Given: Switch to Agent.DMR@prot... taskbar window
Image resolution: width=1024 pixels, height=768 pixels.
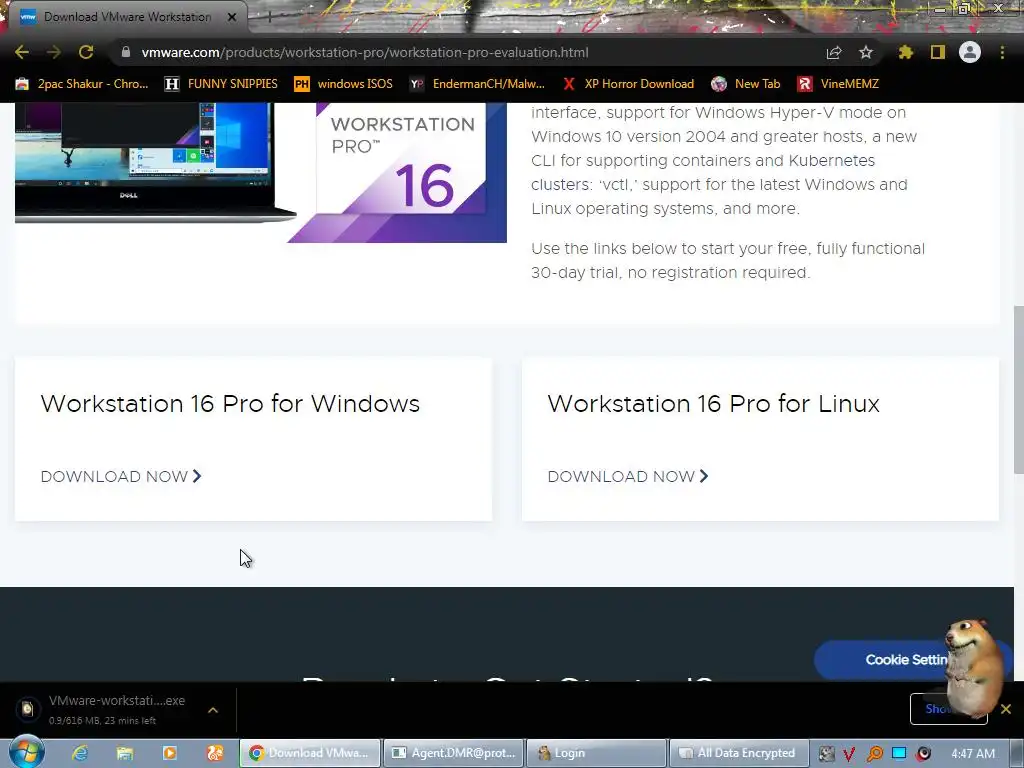Looking at the screenshot, I should coord(453,753).
